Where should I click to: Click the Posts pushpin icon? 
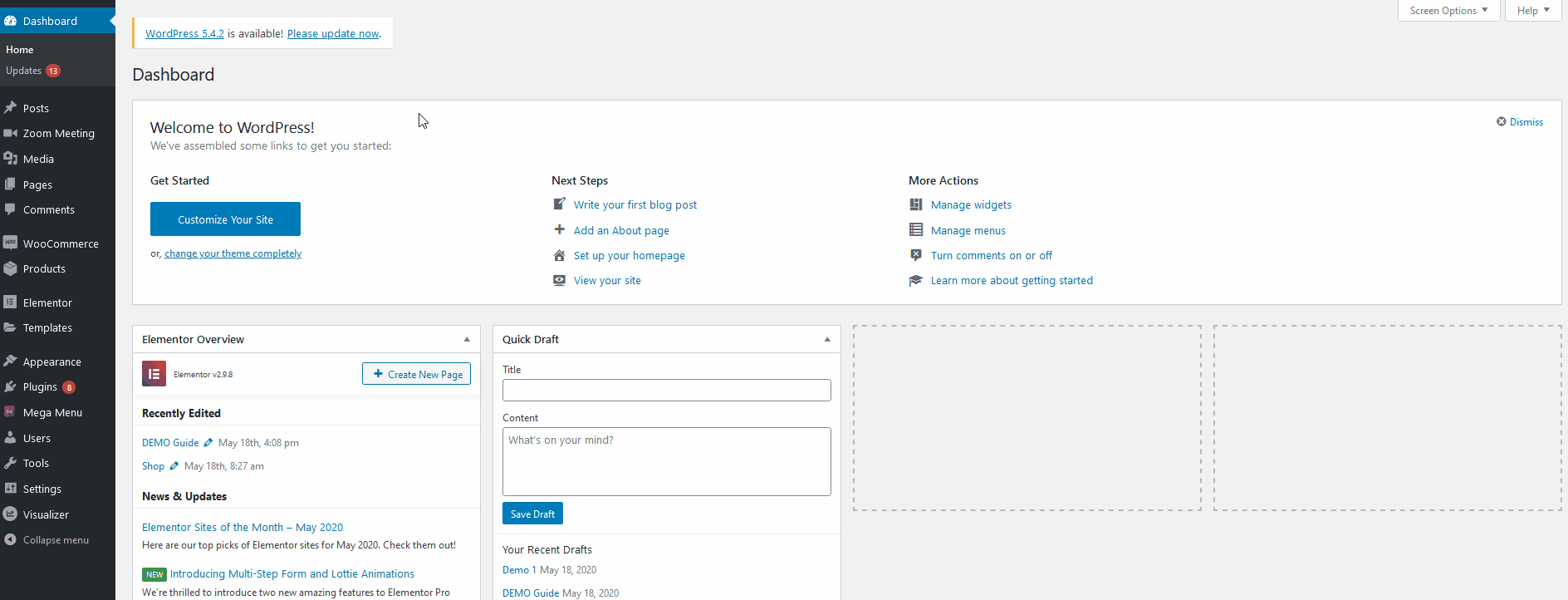click(11, 108)
